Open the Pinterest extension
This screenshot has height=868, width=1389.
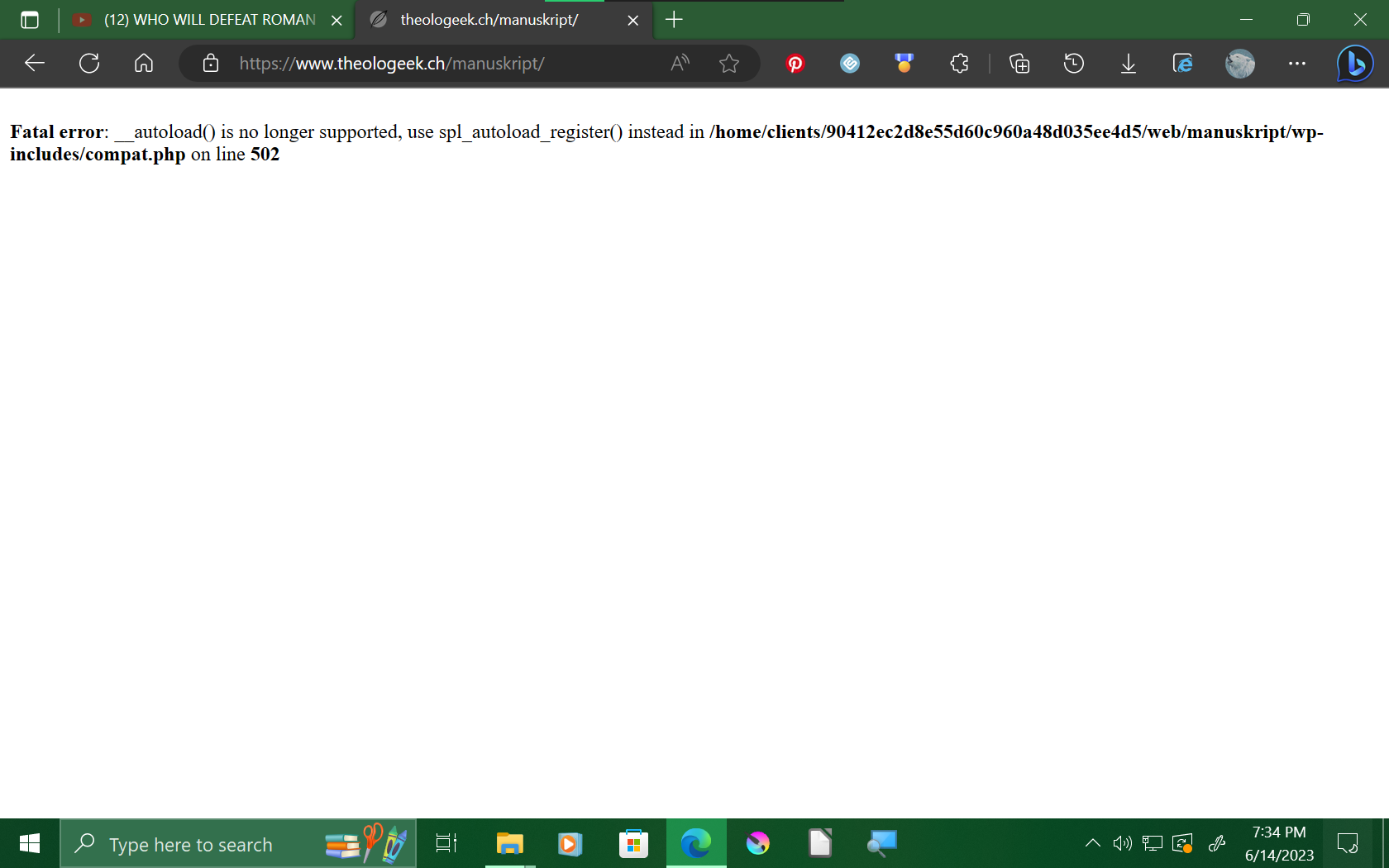pyautogui.click(x=795, y=63)
